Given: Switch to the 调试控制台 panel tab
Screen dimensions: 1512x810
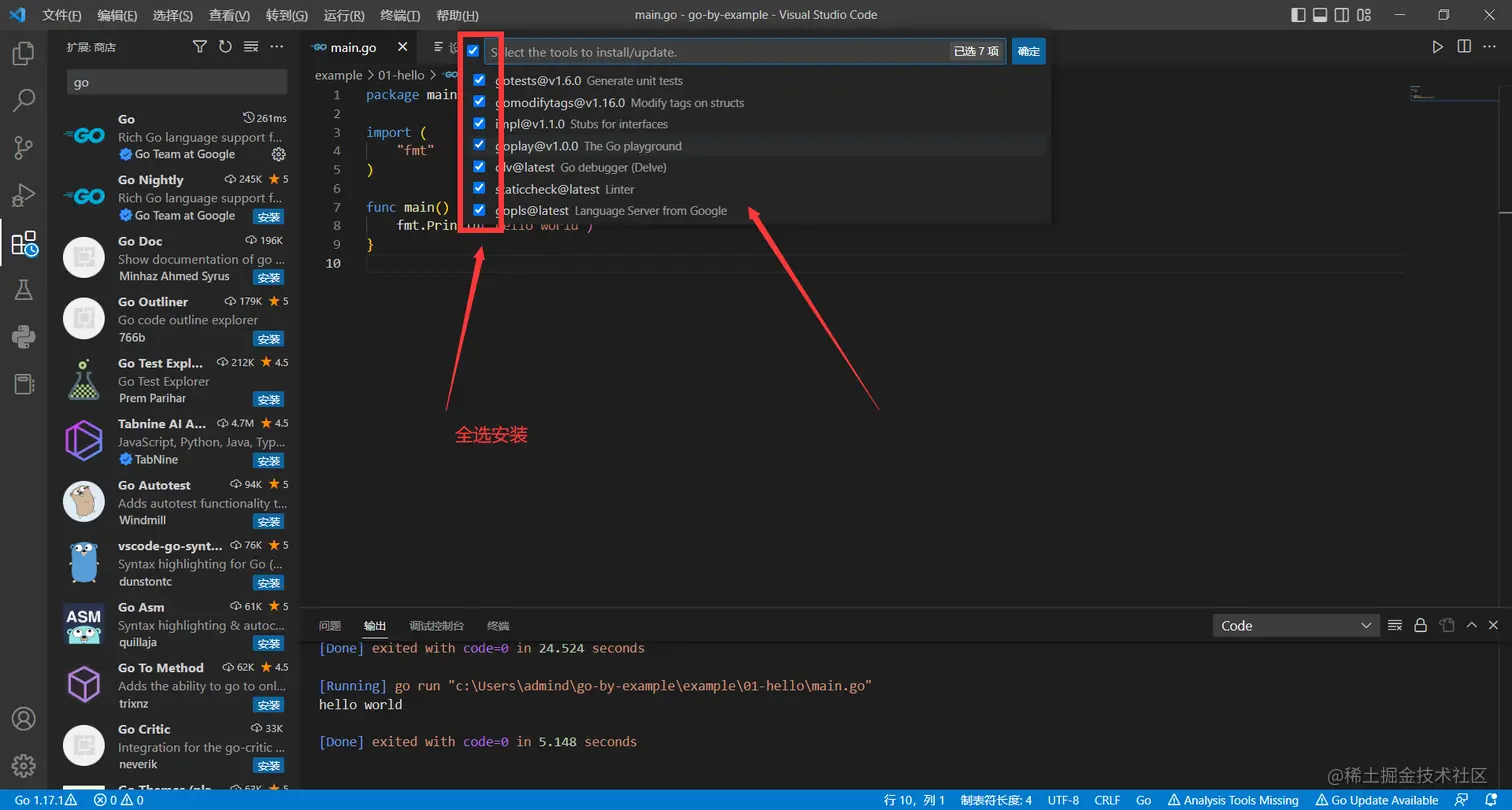Looking at the screenshot, I should [x=437, y=626].
